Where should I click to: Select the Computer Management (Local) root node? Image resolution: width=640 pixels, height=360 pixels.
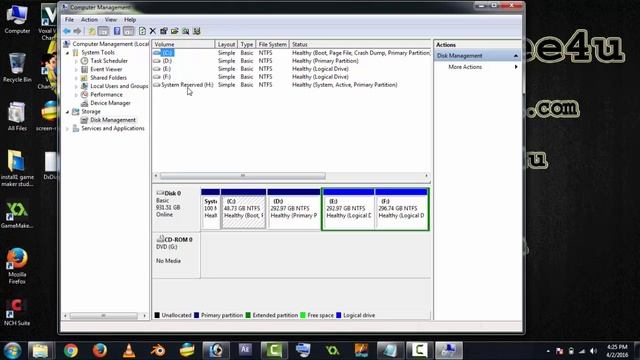pos(111,44)
